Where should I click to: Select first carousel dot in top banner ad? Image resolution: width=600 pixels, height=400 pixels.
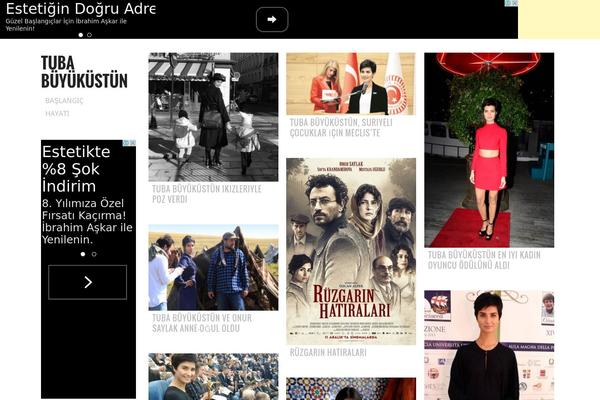click(x=80, y=35)
